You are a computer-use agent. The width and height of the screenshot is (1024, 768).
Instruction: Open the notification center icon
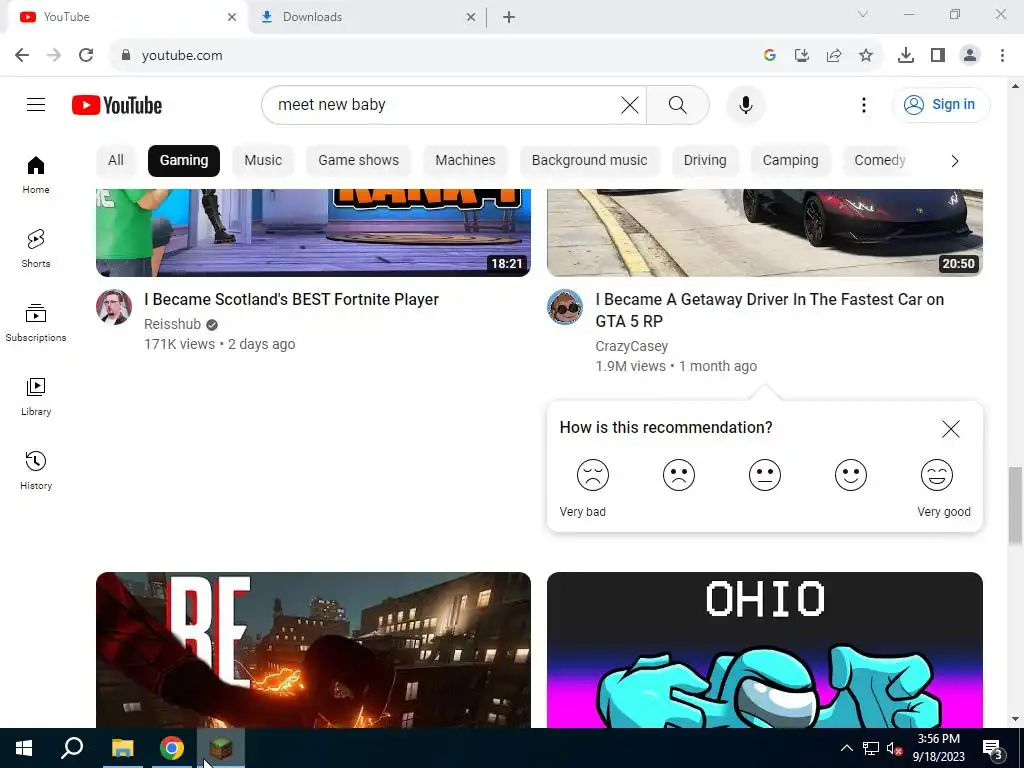click(992, 748)
